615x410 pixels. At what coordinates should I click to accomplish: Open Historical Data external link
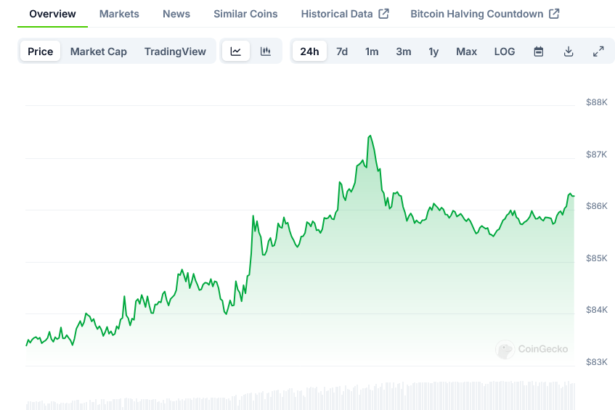(345, 14)
